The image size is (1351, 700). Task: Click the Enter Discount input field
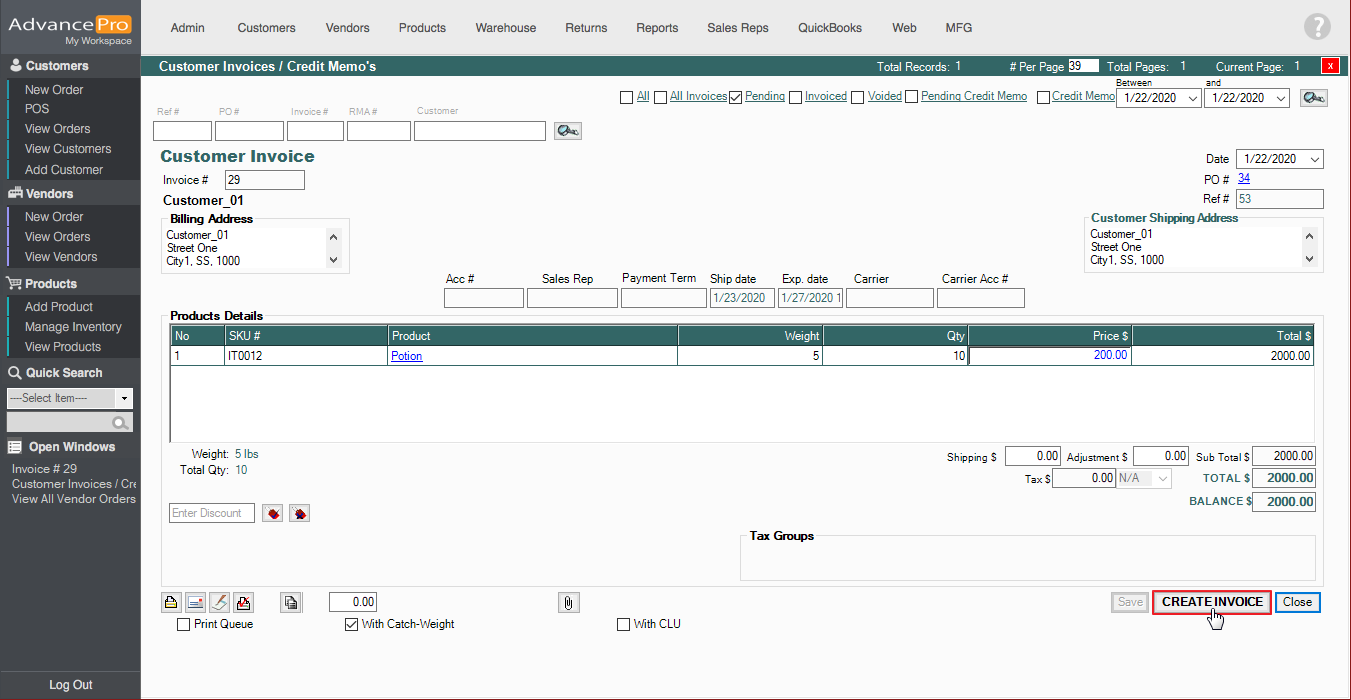(x=212, y=513)
